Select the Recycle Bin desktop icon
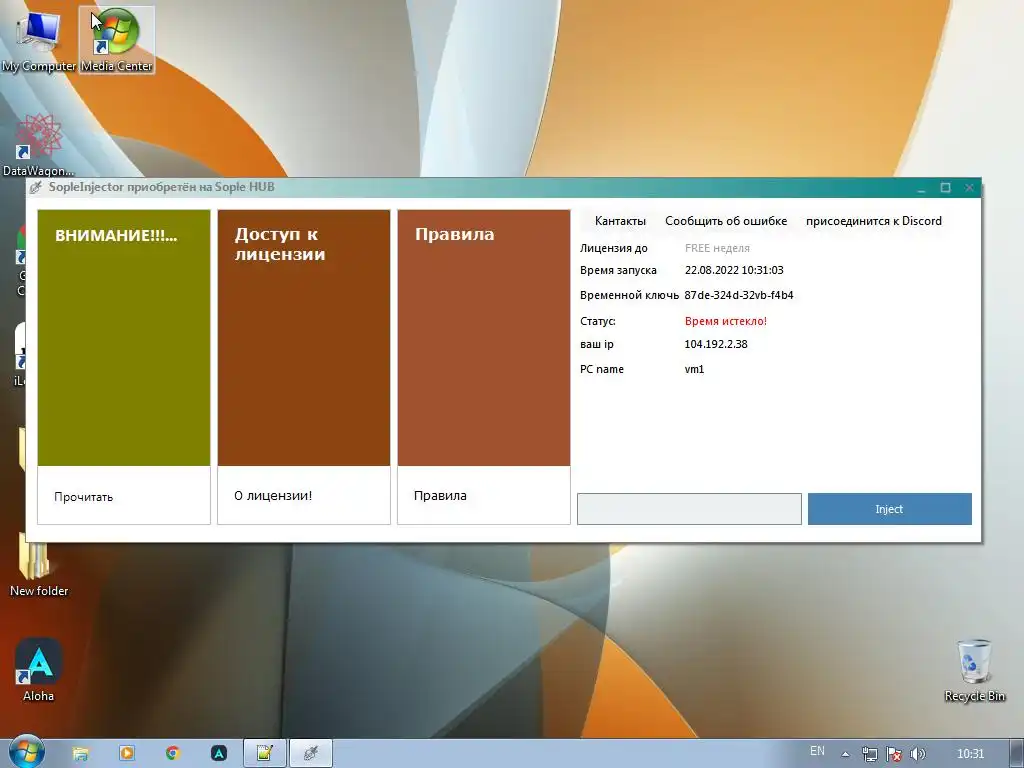Screen dimensions: 1024x768 974,670
